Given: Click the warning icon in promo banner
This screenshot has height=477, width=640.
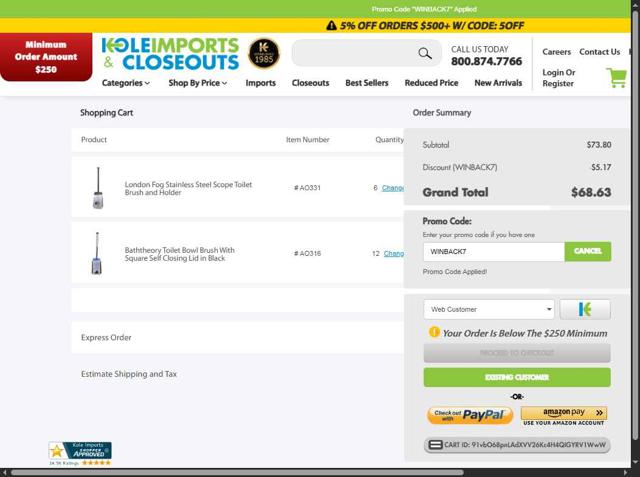Looking at the screenshot, I should click(331, 26).
